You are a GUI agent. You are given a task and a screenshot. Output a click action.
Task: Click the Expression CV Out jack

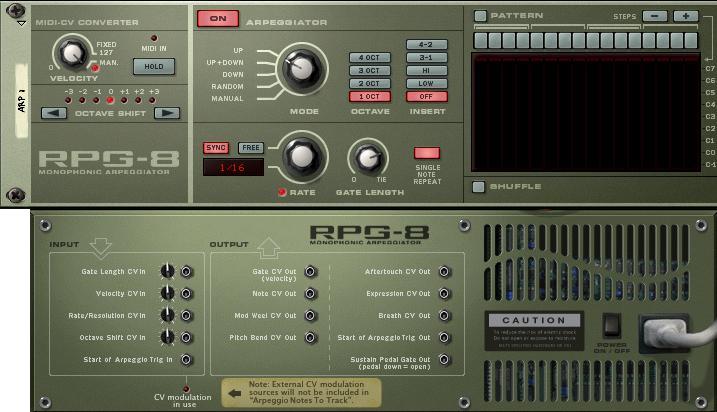coord(444,294)
